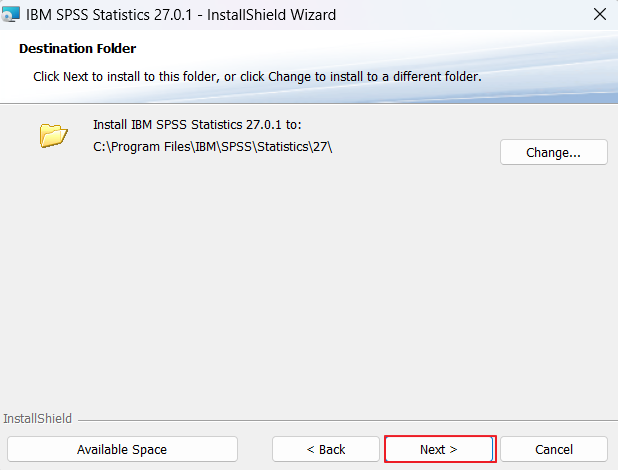Click the Destination Folder heading
The width and height of the screenshot is (618, 470).
click(77, 48)
